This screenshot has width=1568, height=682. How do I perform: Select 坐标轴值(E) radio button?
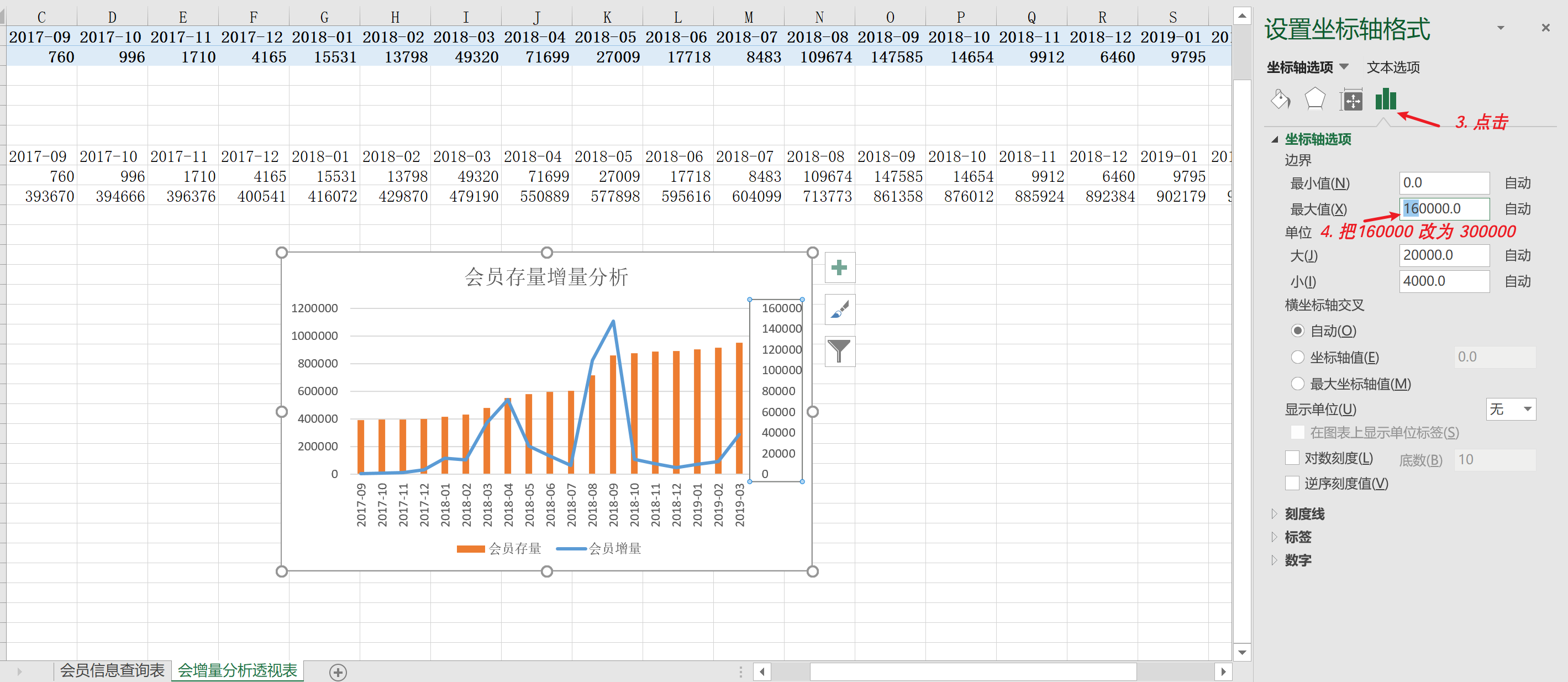coord(1297,358)
